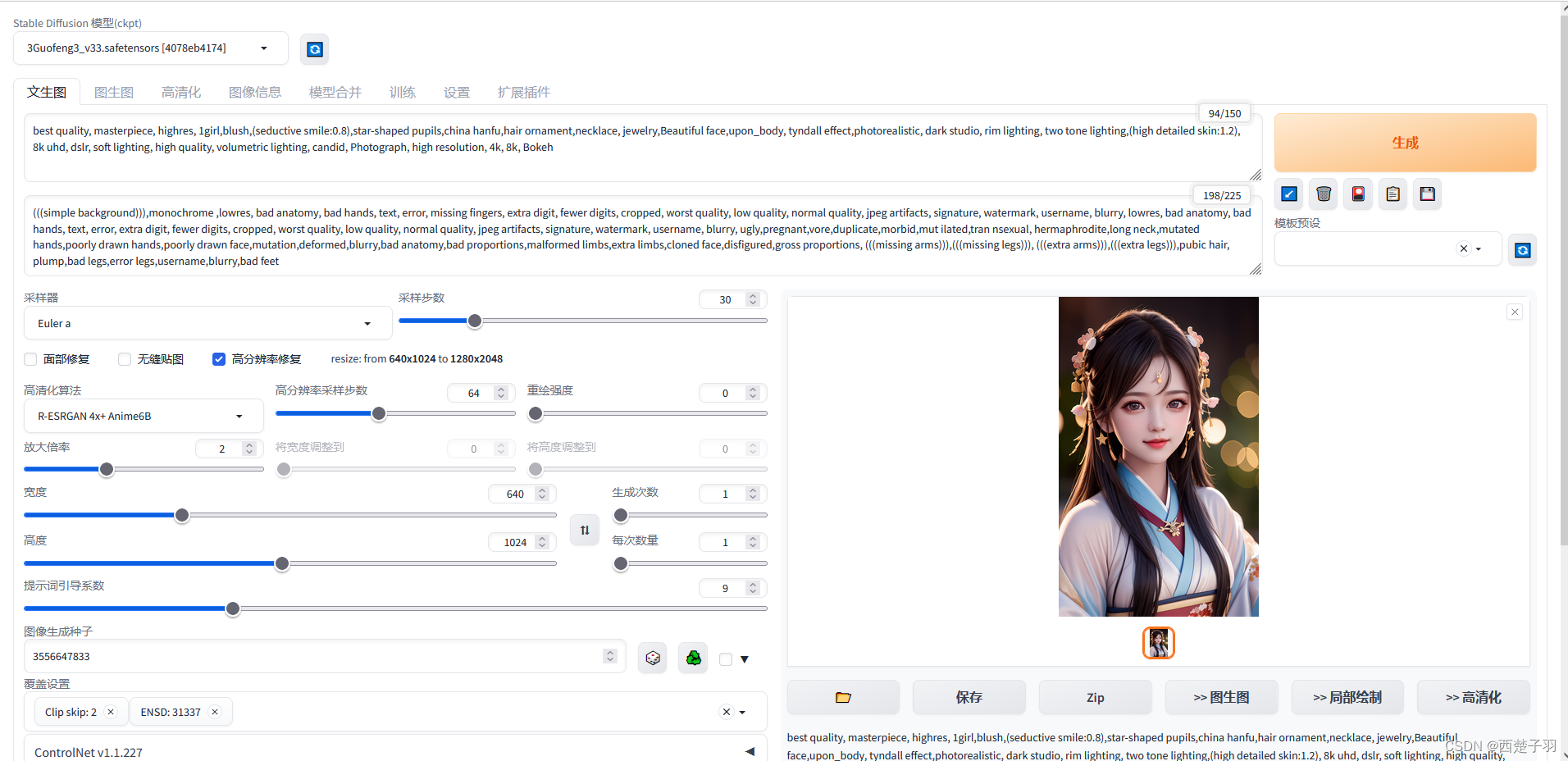1568x761 pixels.
Task: Open the 训练 tab
Action: (403, 92)
